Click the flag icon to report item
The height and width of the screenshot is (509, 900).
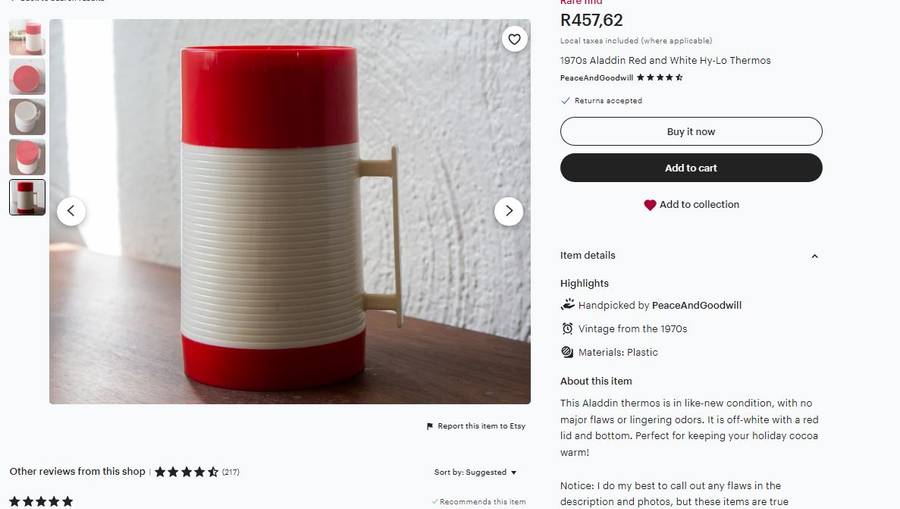point(430,426)
